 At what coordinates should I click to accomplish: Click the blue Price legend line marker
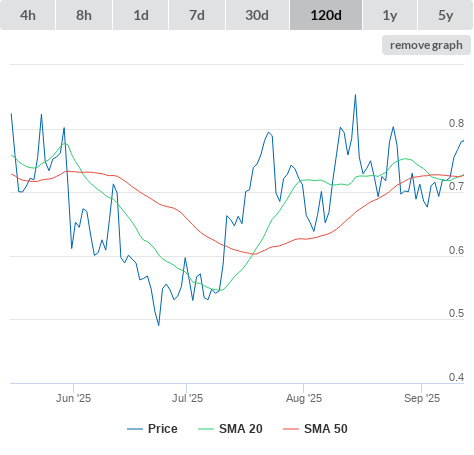[135, 429]
